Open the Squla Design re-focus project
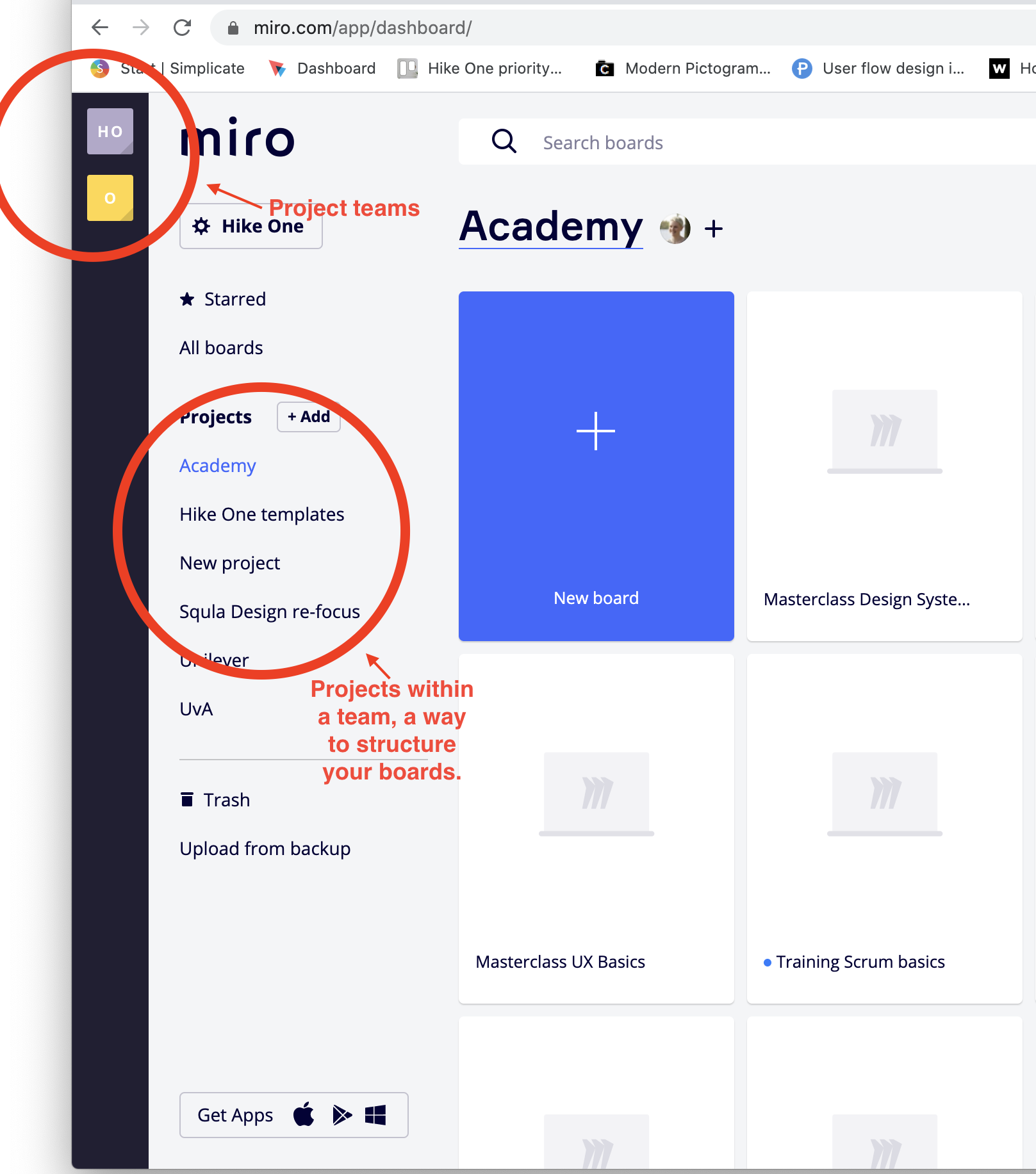The height and width of the screenshot is (1174, 1036). (270, 611)
